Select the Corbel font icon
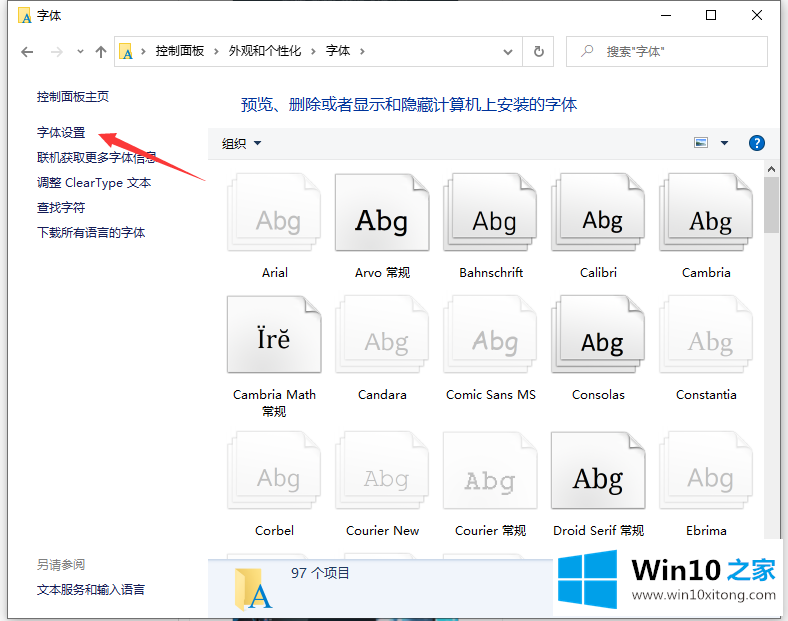Viewport: 788px width, 621px height. [x=274, y=470]
